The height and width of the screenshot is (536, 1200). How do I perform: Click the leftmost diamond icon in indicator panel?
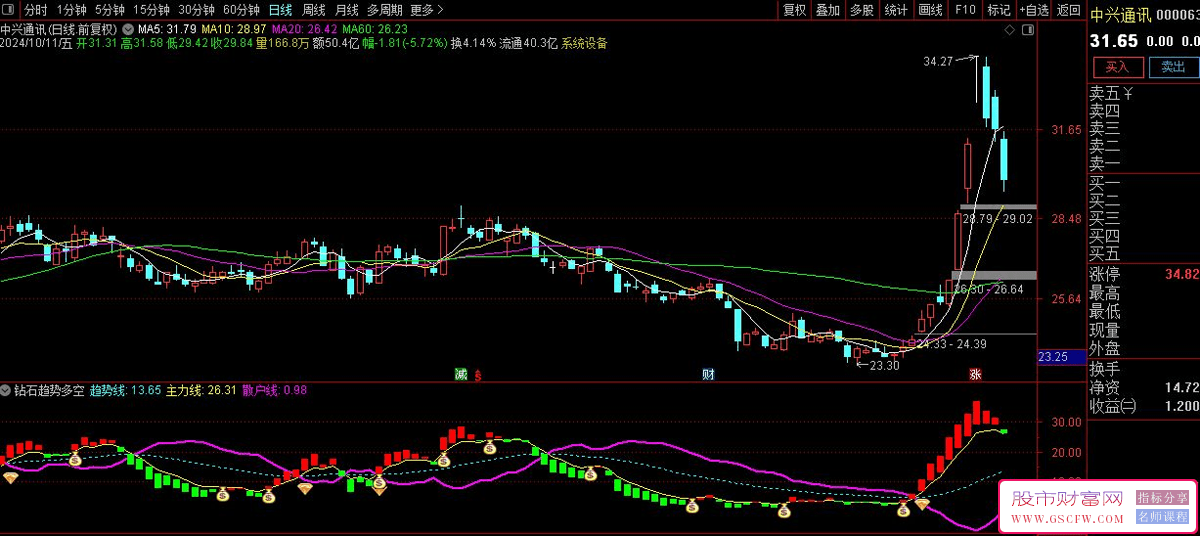(x=10, y=478)
